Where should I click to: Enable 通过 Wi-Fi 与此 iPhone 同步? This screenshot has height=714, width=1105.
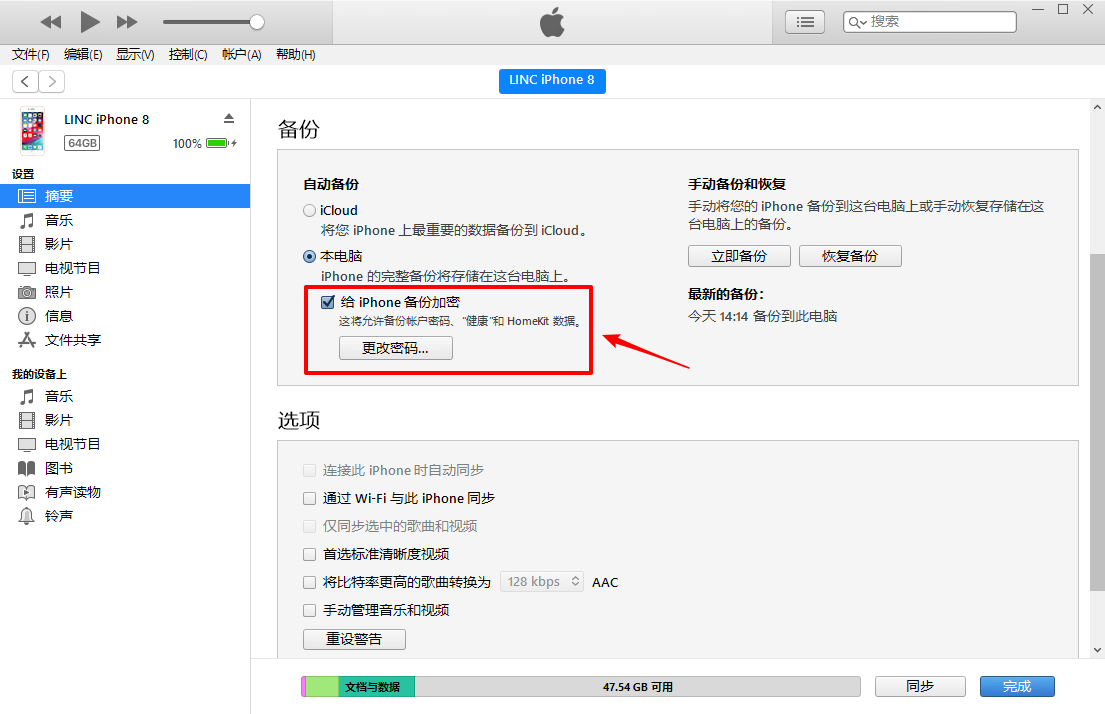pos(309,498)
